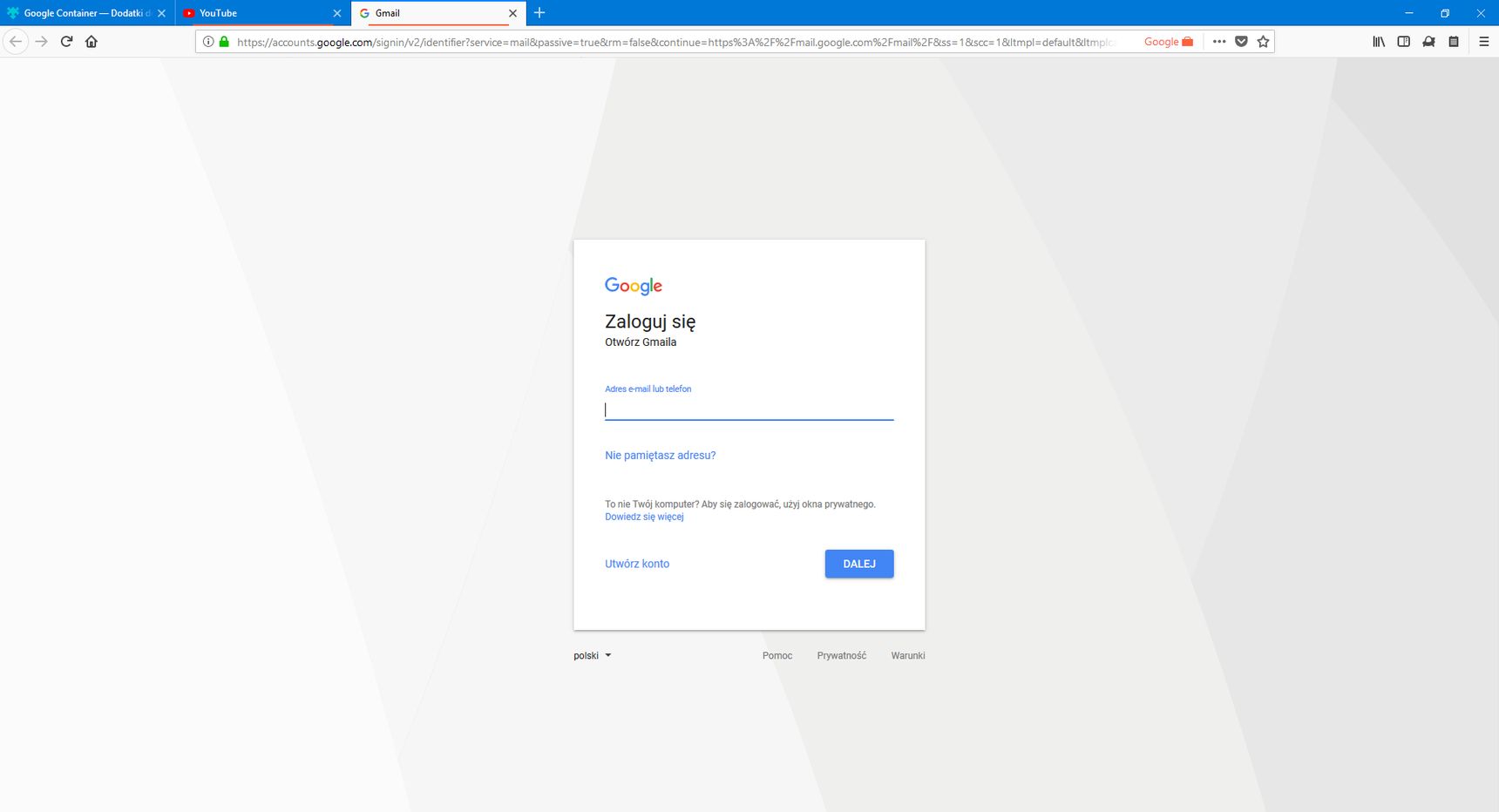Click the 'Zaloguj się' heading
Viewport: 1499px width, 812px height.
click(x=650, y=321)
